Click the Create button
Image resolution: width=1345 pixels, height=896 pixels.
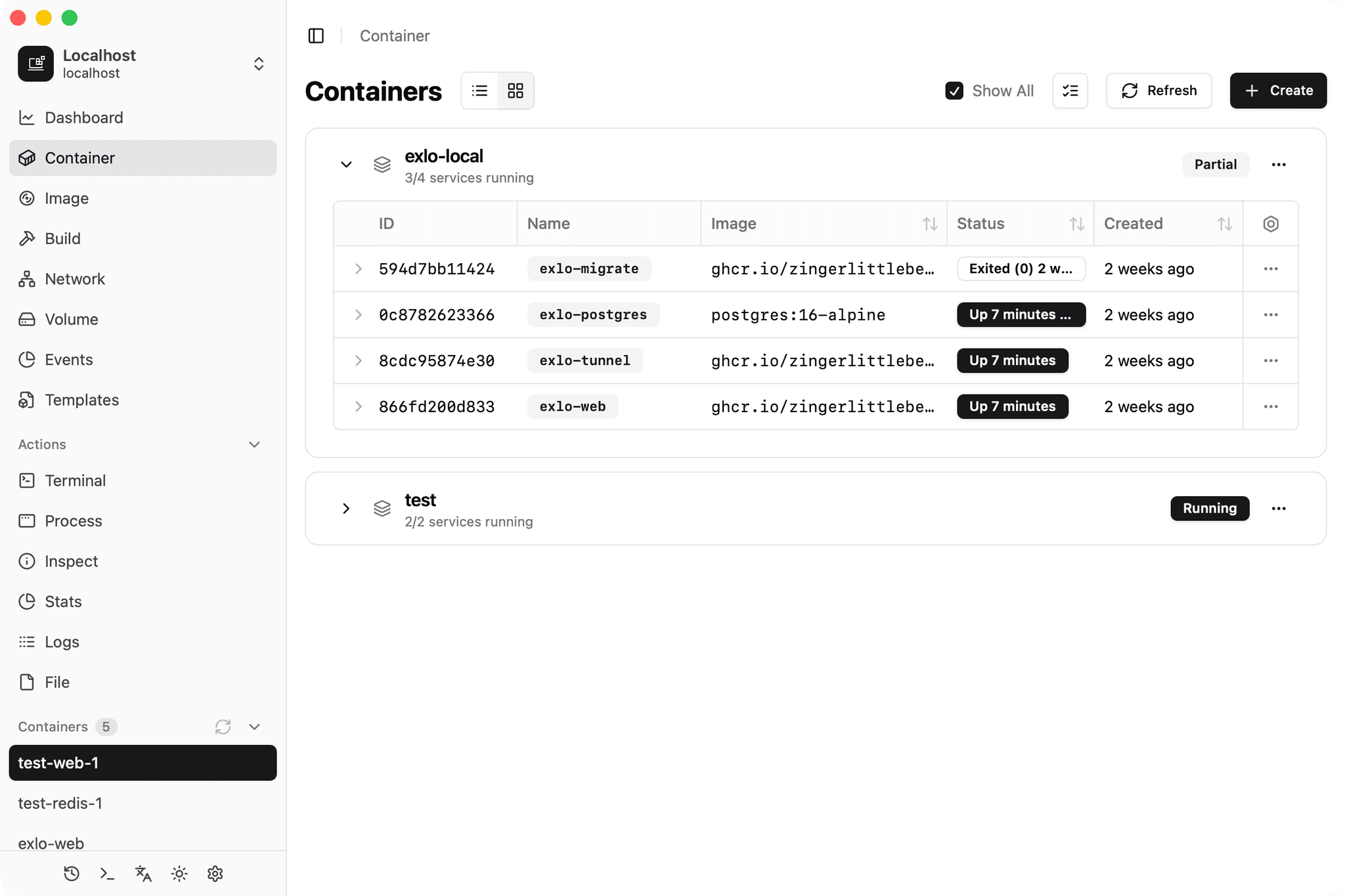coord(1277,91)
